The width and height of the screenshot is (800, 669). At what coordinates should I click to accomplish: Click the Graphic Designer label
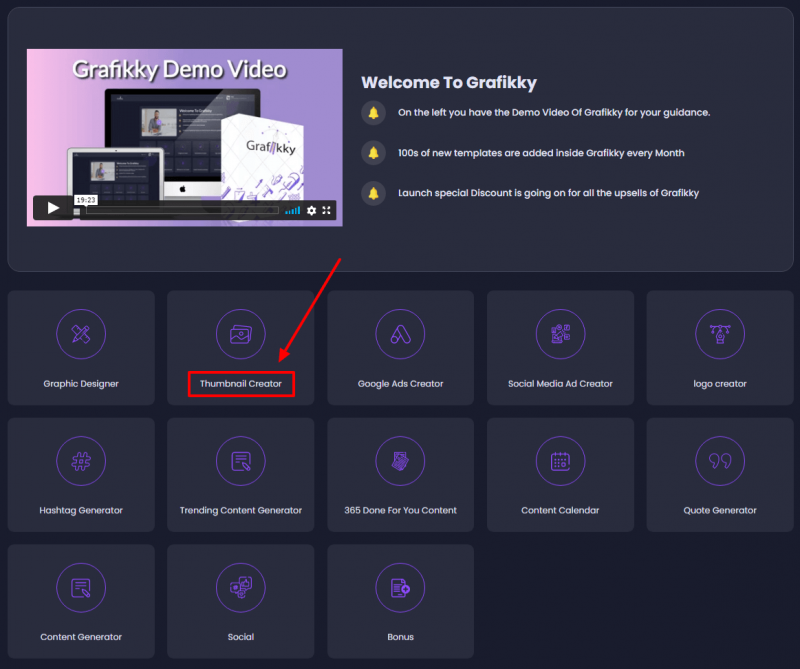tap(81, 384)
